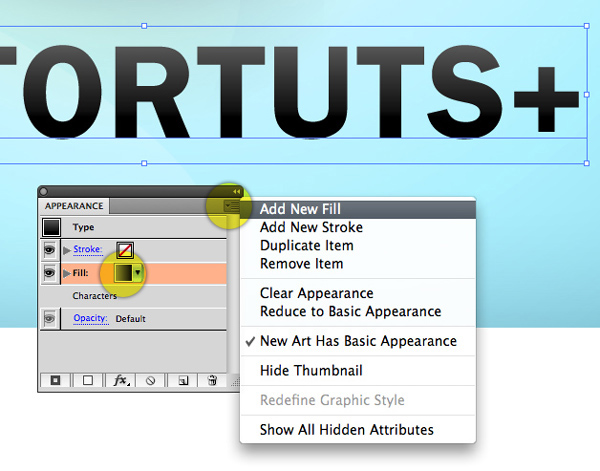Screen dimensions: 600x471
Task: Toggle visibility eye for the Stroke row
Action: pyautogui.click(x=49, y=250)
